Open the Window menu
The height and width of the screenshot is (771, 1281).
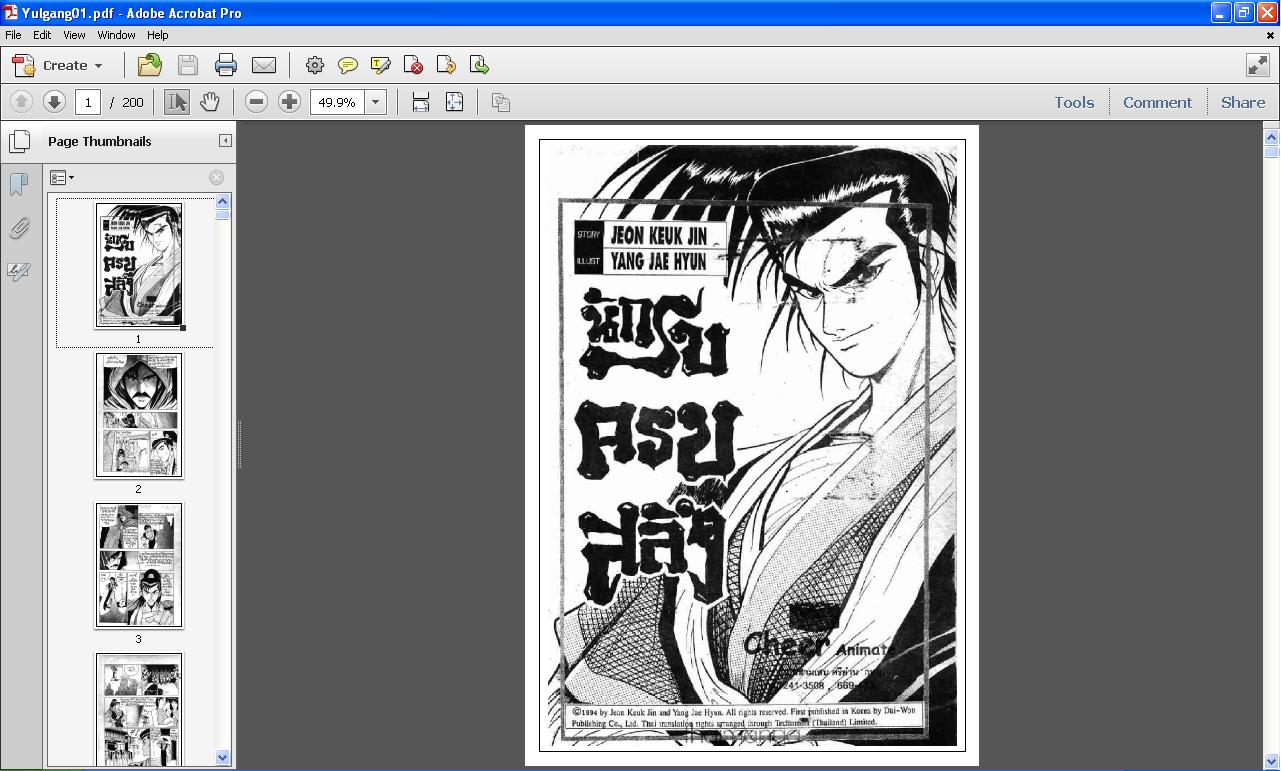coord(116,35)
